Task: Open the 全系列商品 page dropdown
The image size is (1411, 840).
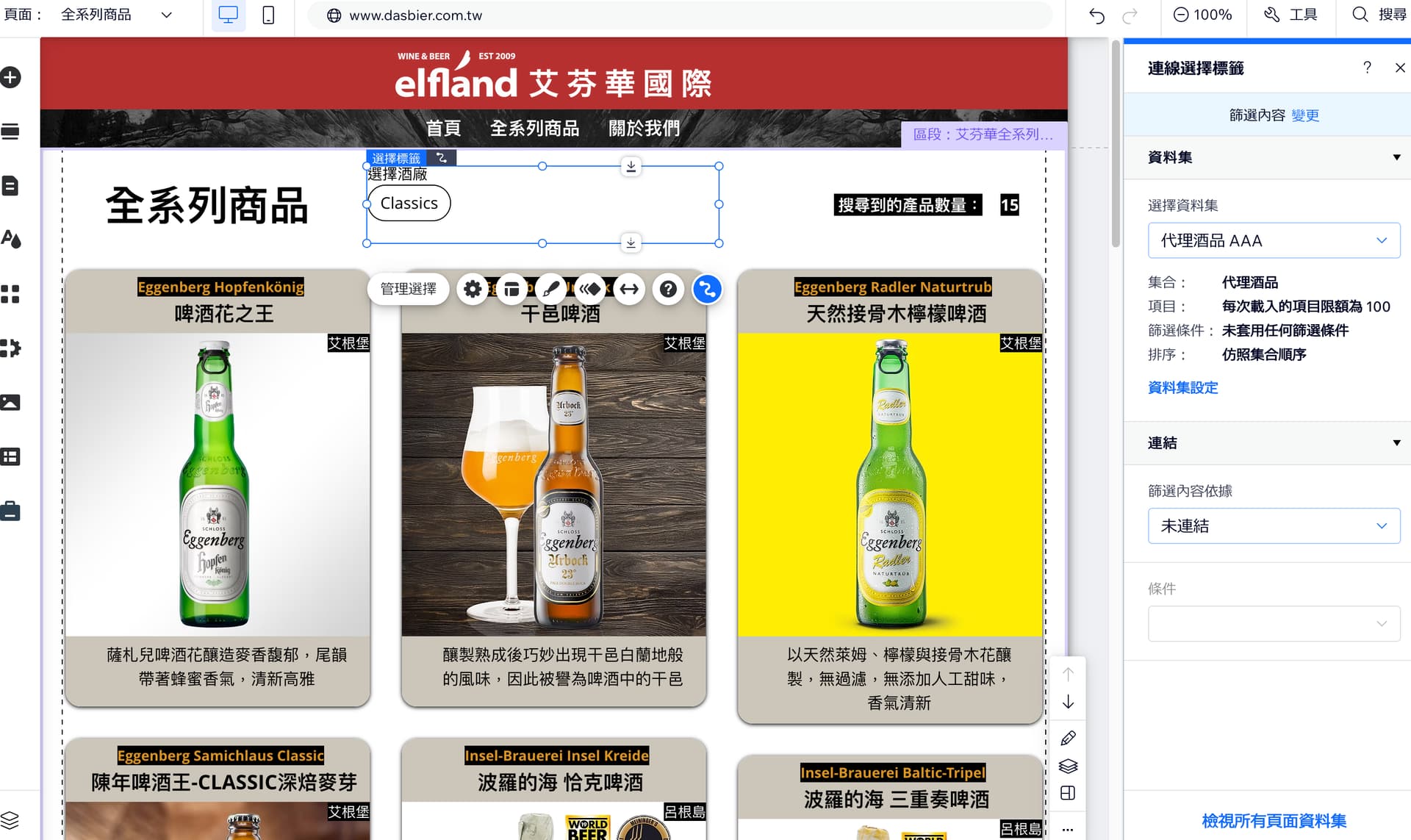Action: point(116,15)
